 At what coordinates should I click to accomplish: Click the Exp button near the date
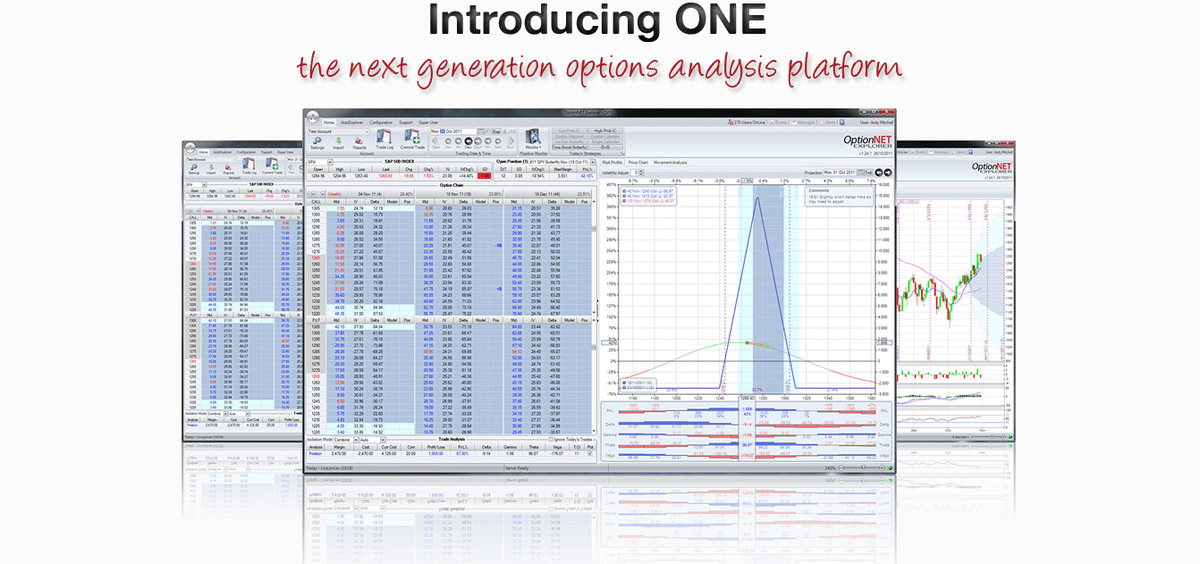click(x=496, y=131)
